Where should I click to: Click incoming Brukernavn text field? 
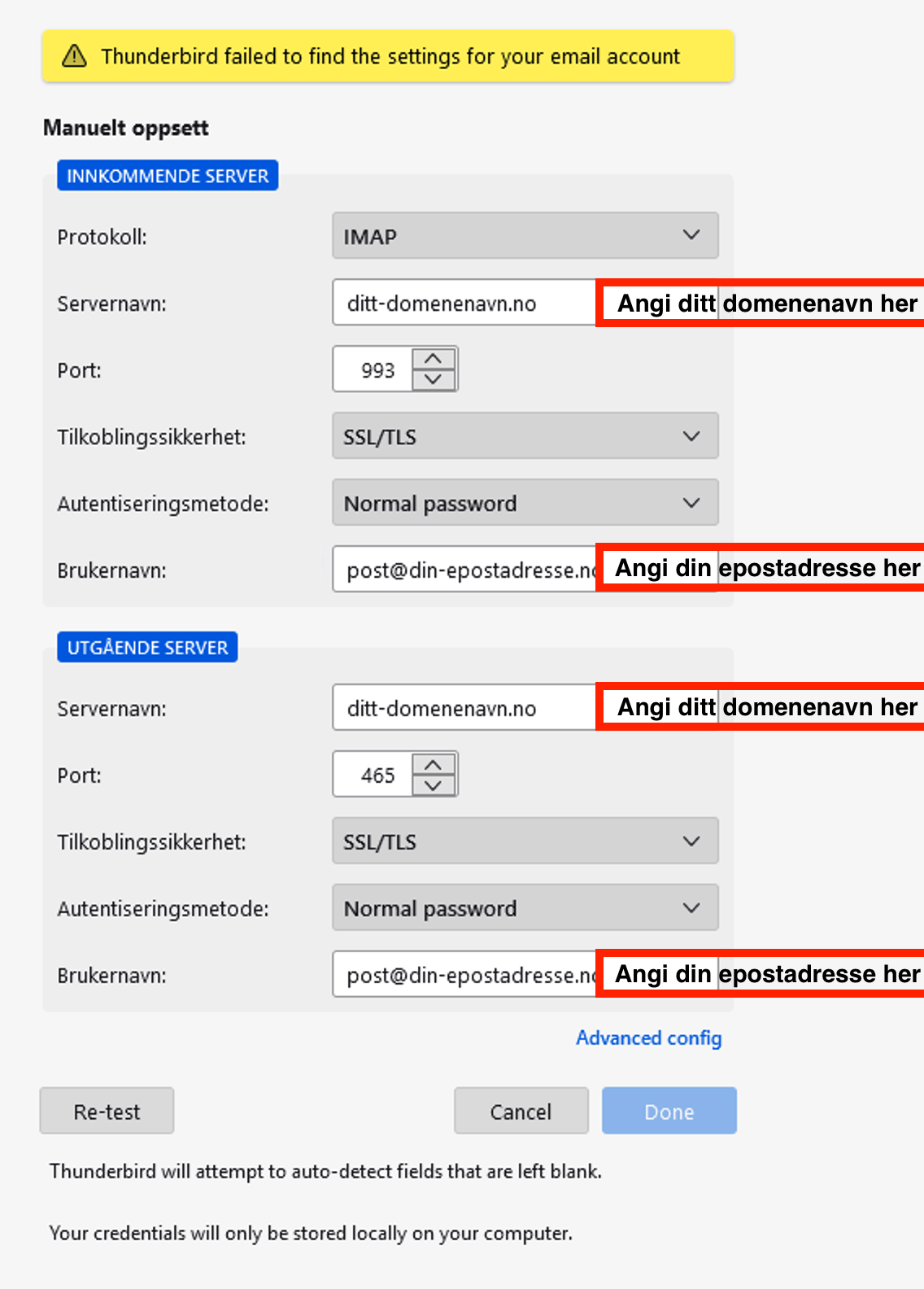(464, 570)
